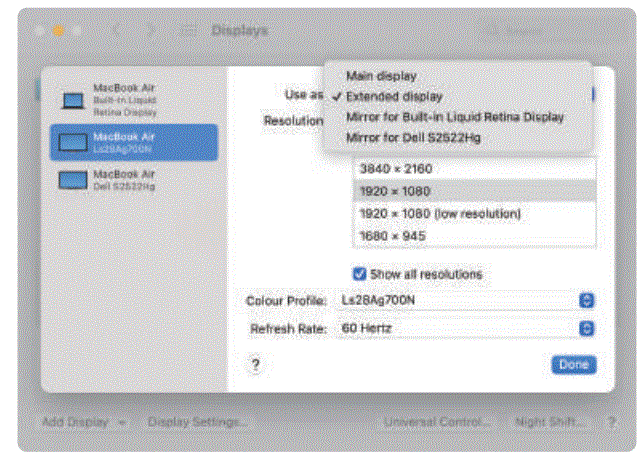
Task: Open Universal Control in Displays window
Action: 436,422
